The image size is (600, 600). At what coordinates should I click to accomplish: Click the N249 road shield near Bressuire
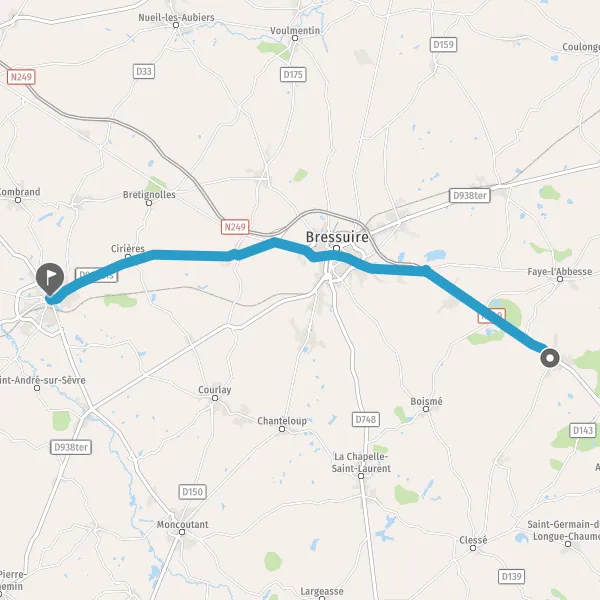(235, 227)
